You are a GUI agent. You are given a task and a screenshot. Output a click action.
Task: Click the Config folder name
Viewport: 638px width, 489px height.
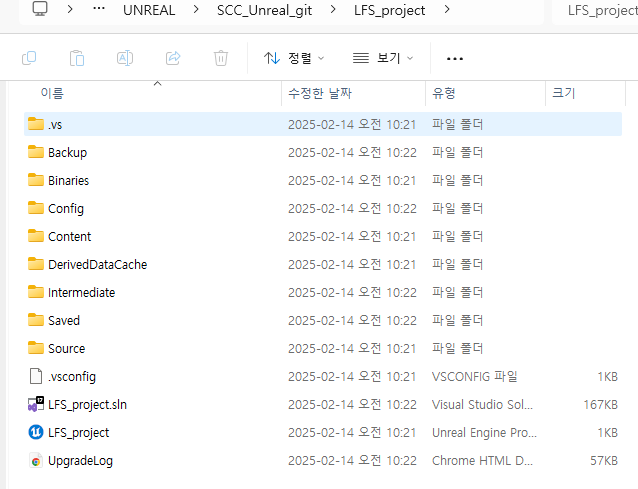tap(66, 209)
